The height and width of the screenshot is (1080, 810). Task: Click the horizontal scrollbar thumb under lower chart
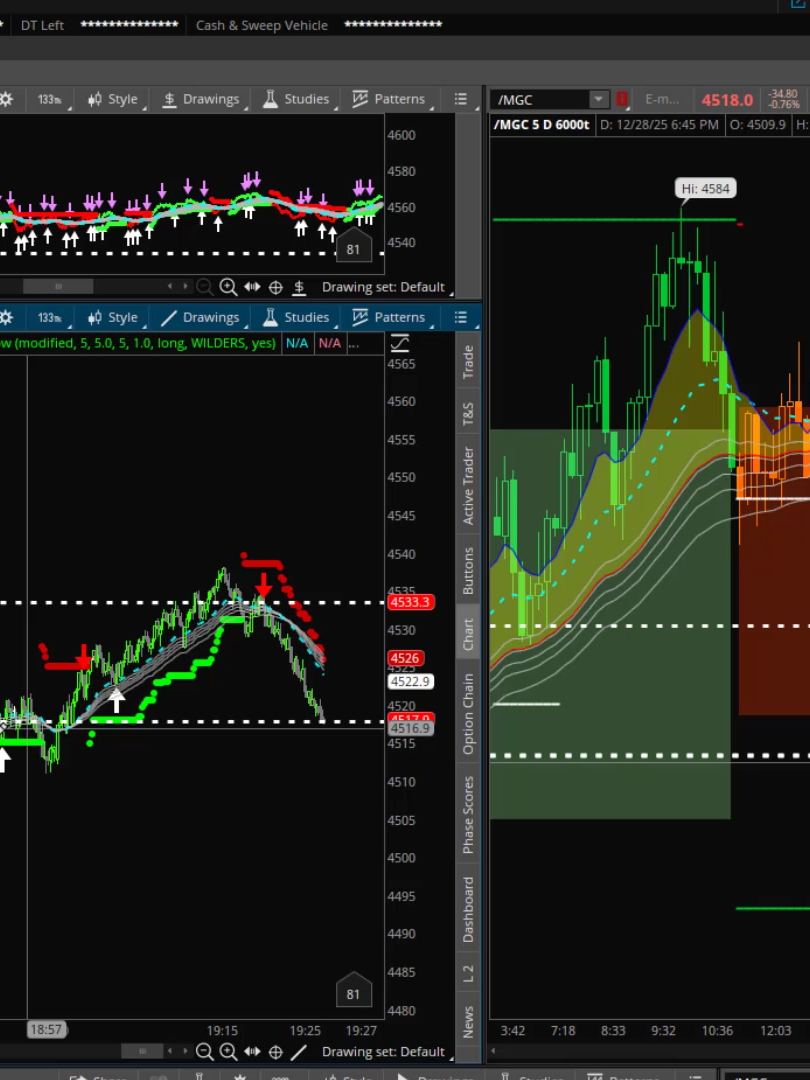(x=142, y=1051)
